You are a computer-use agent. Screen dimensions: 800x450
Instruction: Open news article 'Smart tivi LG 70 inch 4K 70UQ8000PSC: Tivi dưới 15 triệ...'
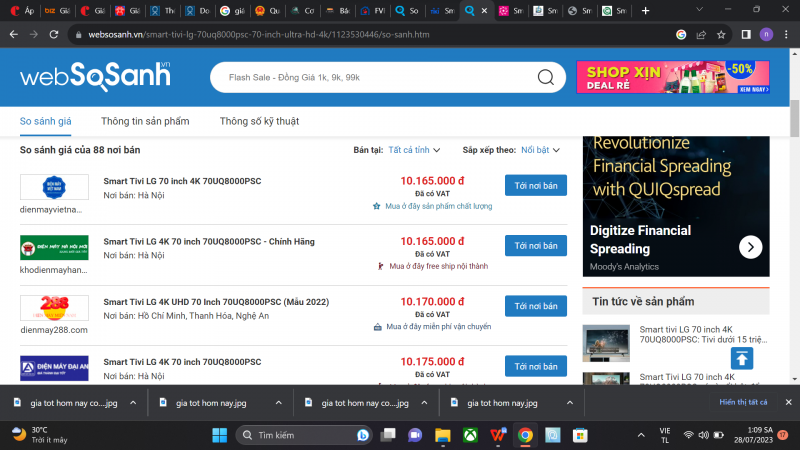(704, 334)
